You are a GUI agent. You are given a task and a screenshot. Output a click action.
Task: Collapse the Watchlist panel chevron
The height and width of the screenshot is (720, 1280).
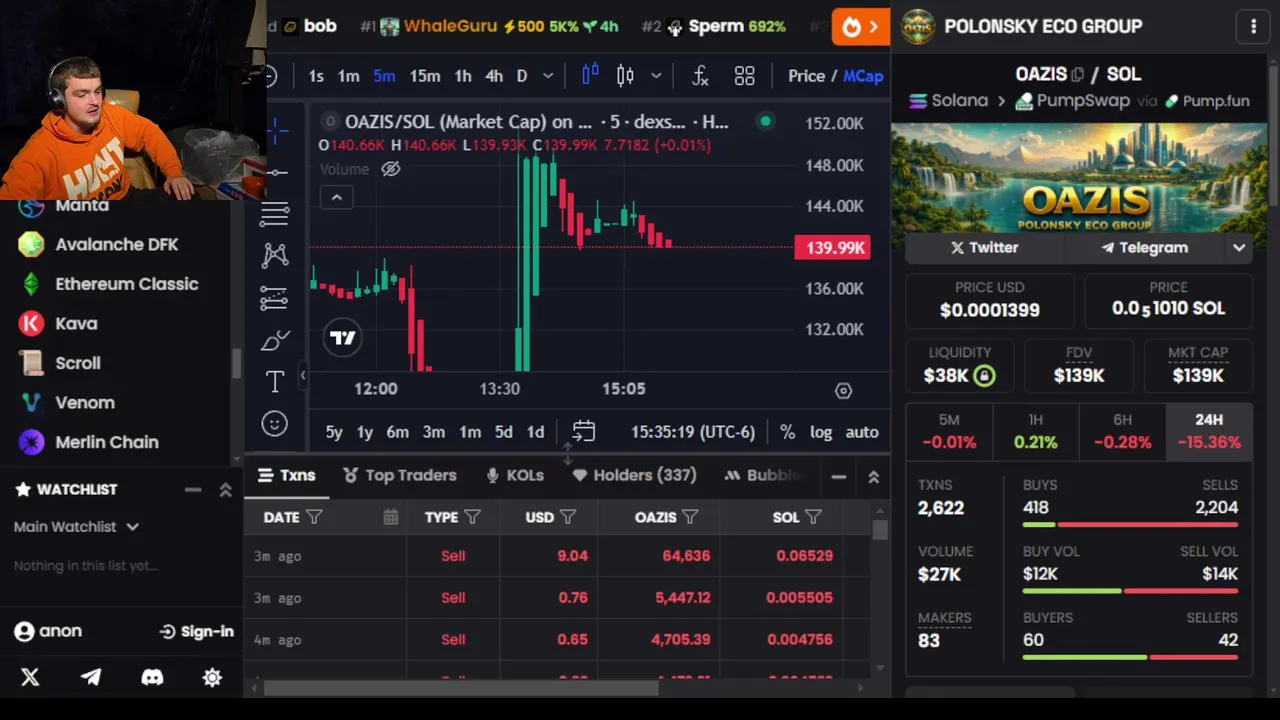tap(226, 490)
